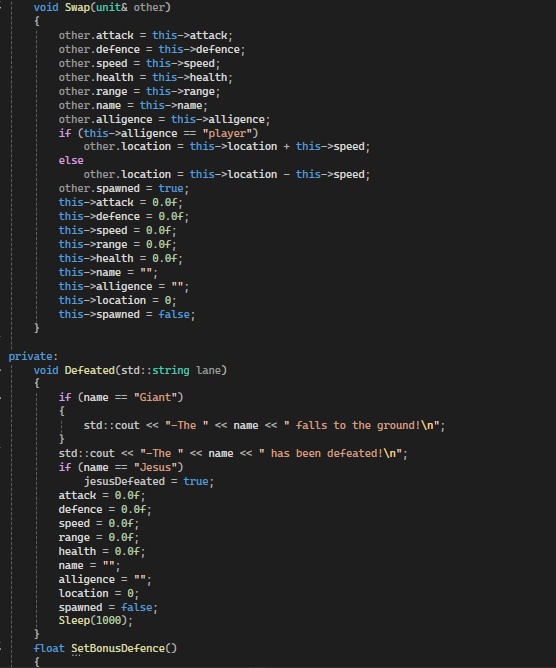Viewport: 556px width, 668px height.
Task: Click 'alligence = "";' inside Defeated function
Action: (x=105, y=579)
